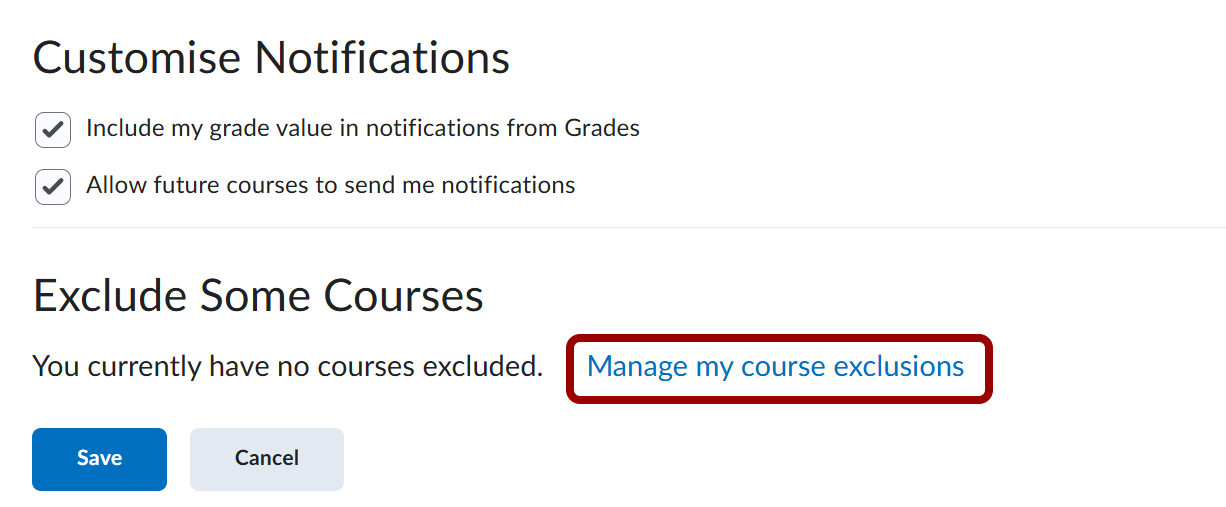Toggle the "Include my grade value" checkbox

[x=52, y=130]
